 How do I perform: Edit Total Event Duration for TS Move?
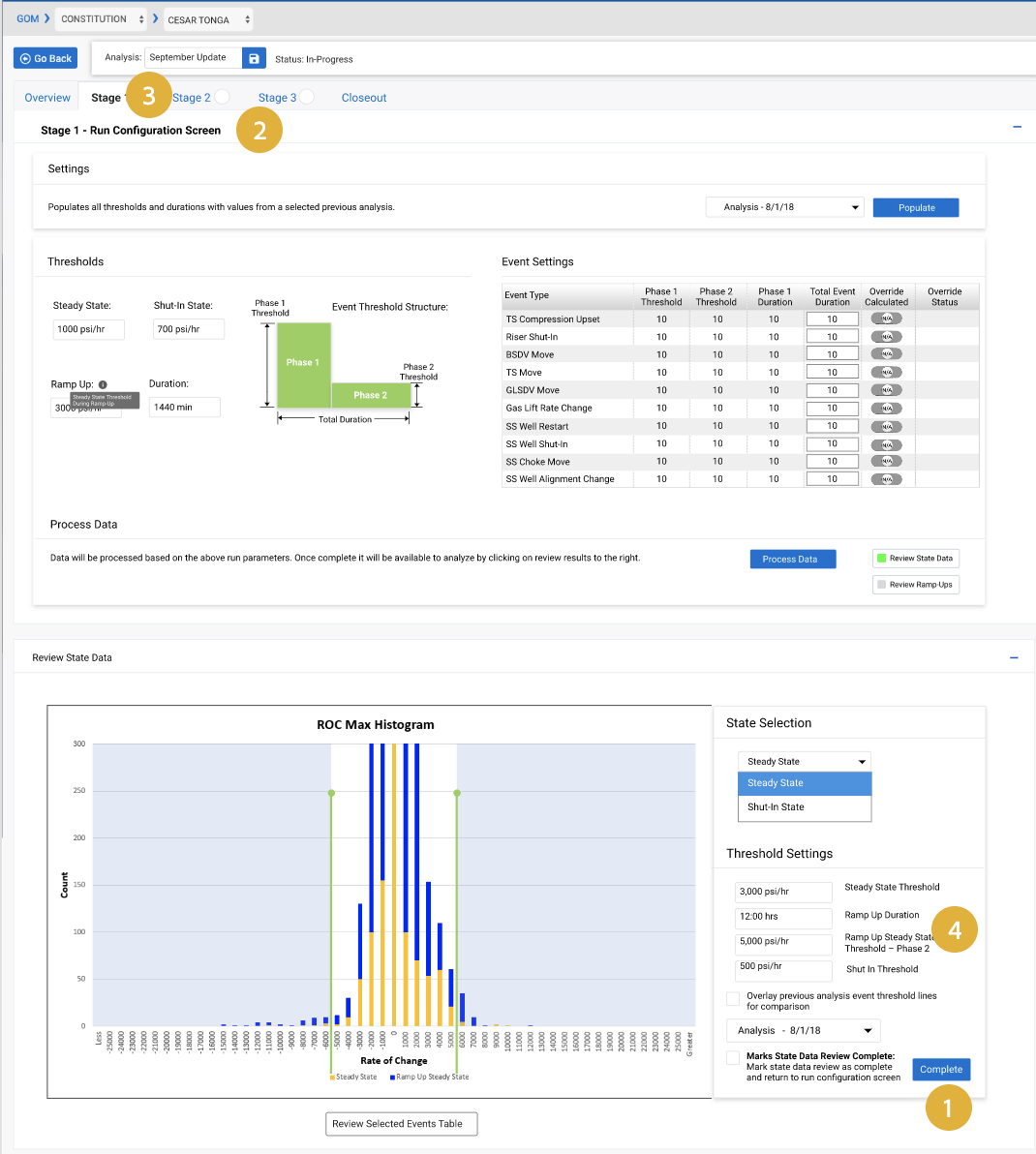click(832, 372)
